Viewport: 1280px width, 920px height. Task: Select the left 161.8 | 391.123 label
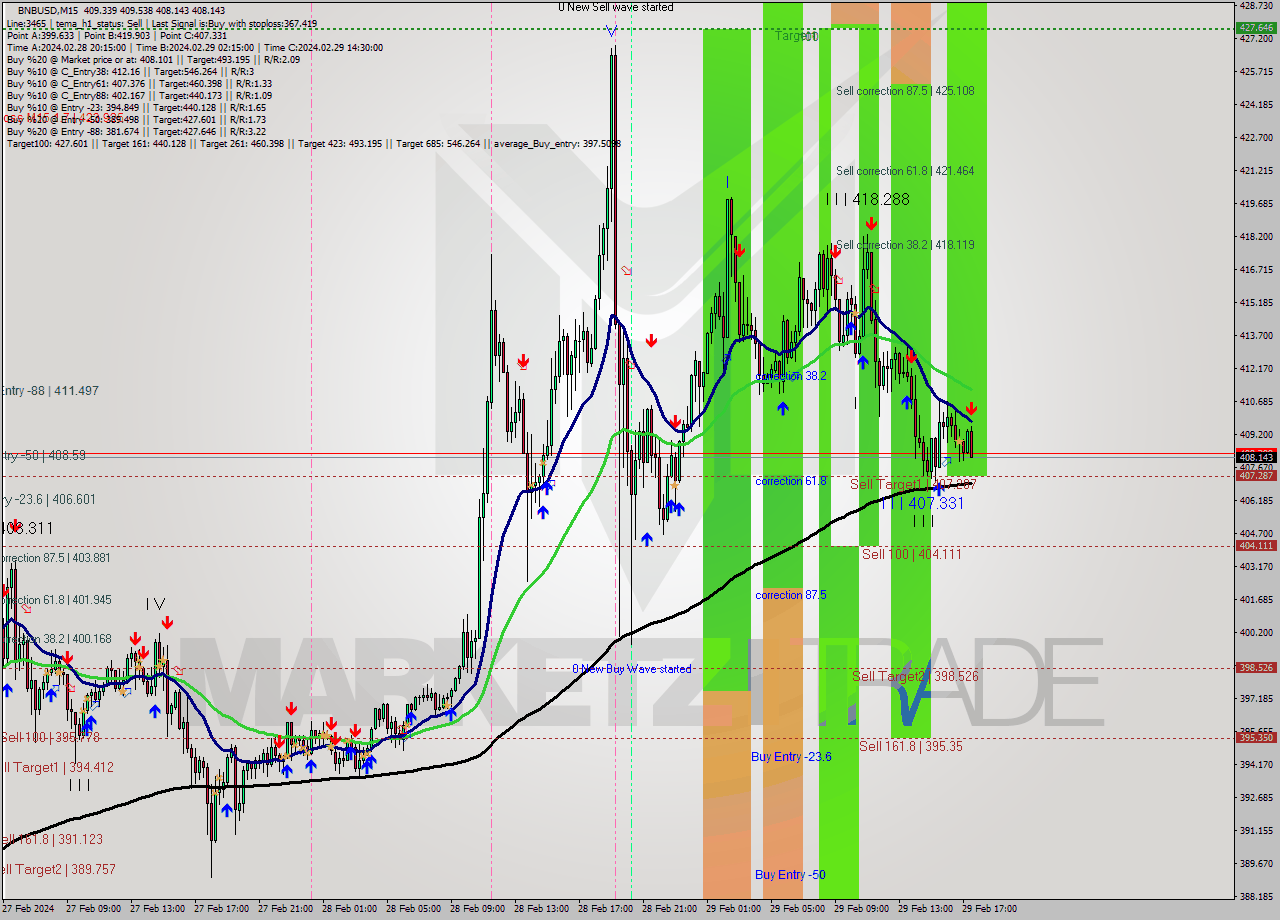(x=51, y=840)
